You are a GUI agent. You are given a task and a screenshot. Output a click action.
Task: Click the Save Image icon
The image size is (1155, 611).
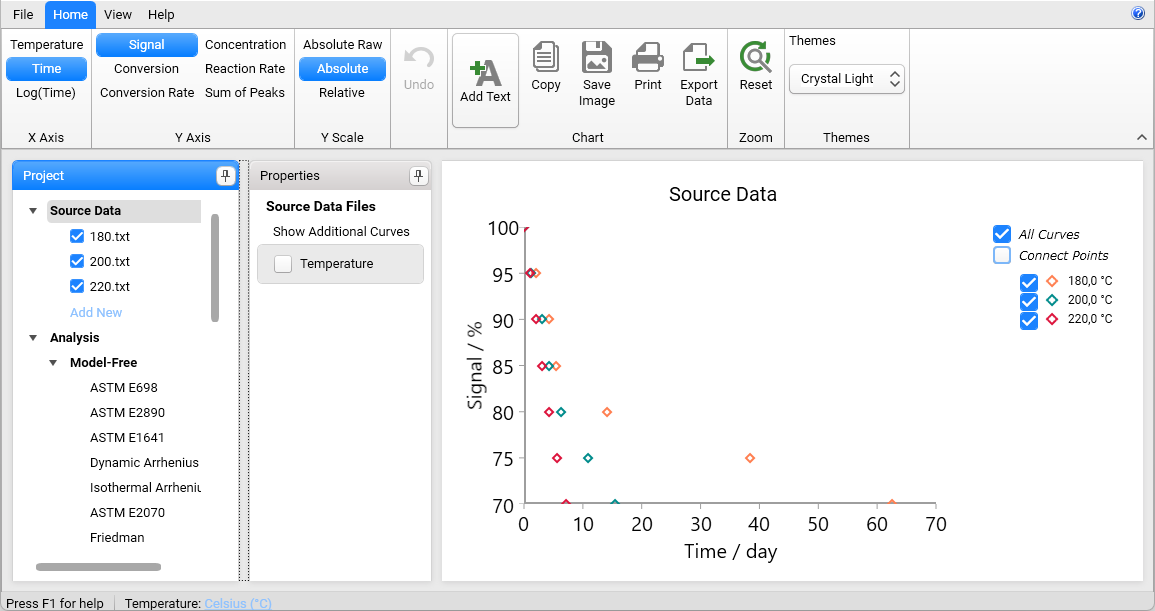pyautogui.click(x=596, y=58)
